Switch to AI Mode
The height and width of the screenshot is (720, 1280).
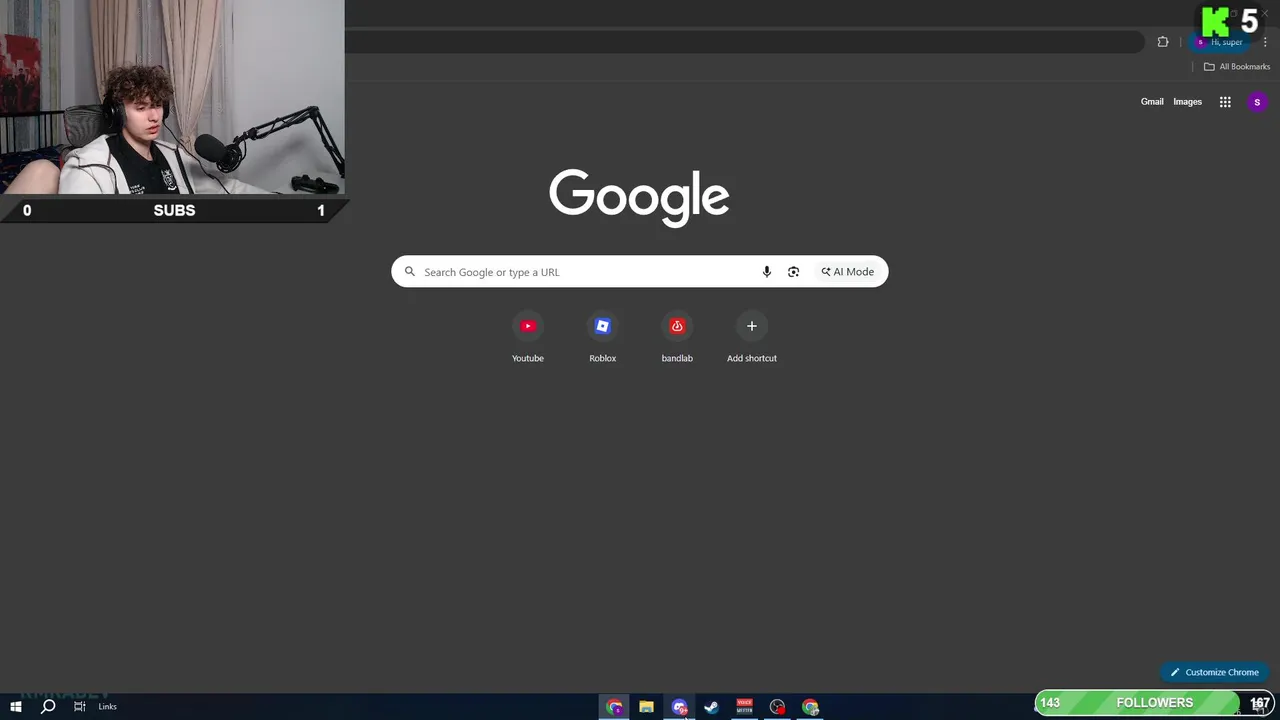tap(848, 272)
